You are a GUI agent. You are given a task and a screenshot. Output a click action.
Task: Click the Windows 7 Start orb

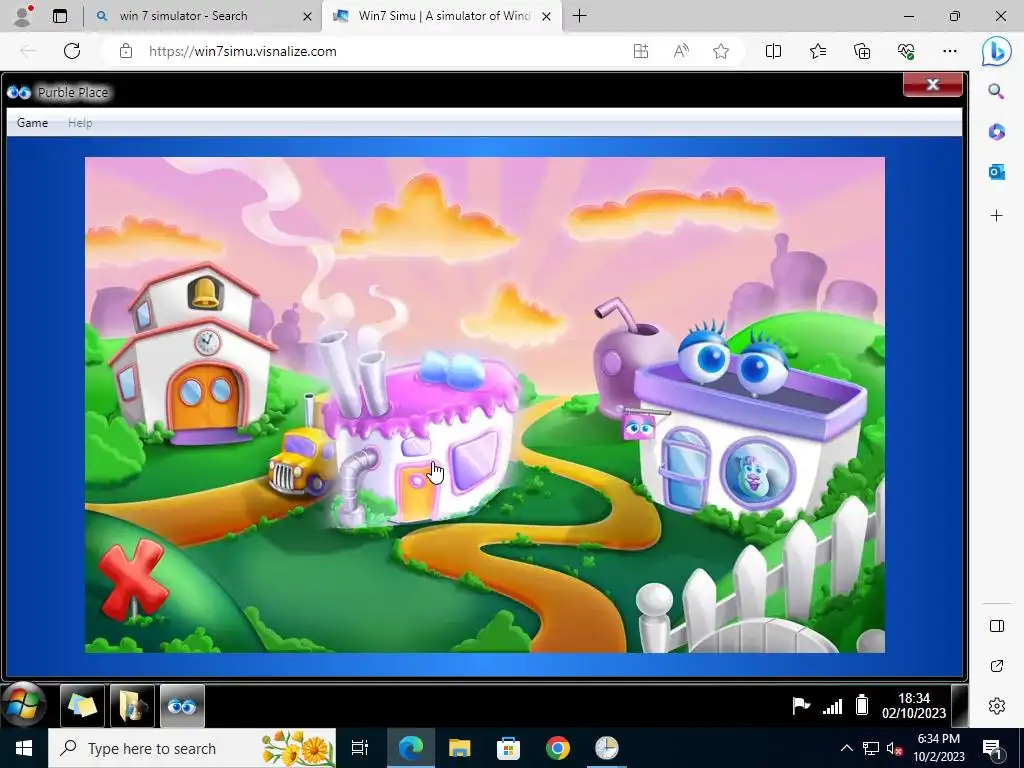point(25,705)
